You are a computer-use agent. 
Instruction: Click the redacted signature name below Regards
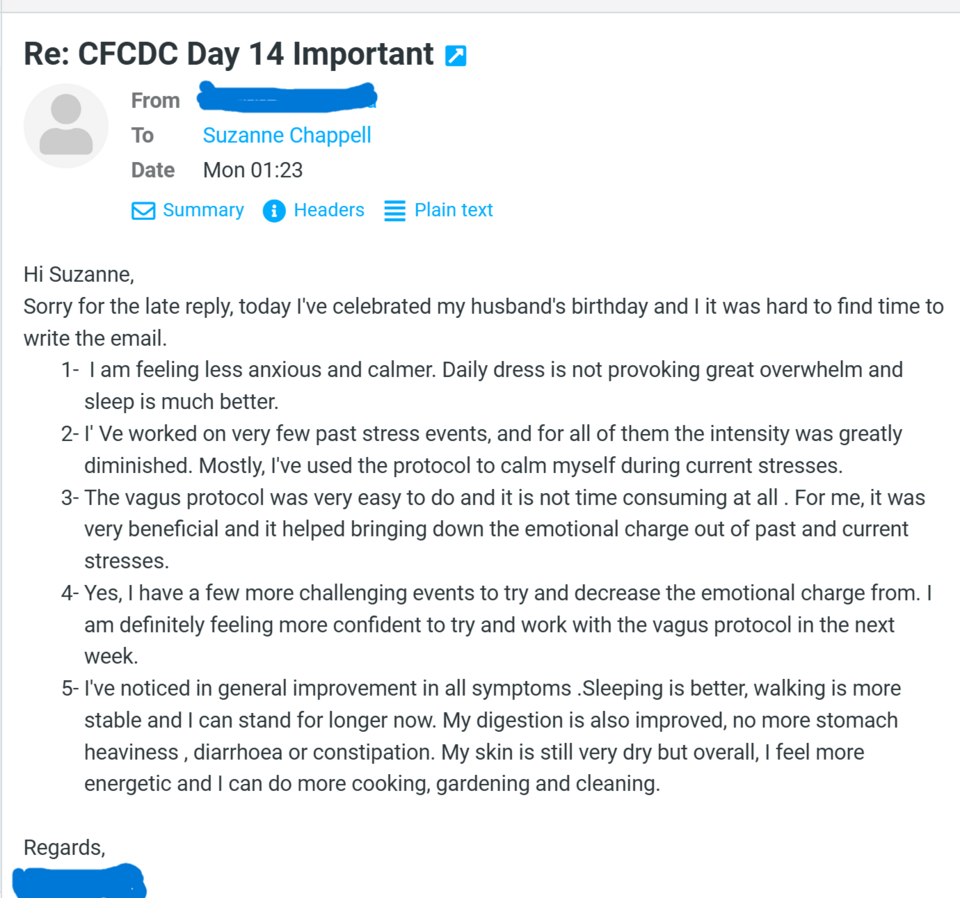(80, 884)
